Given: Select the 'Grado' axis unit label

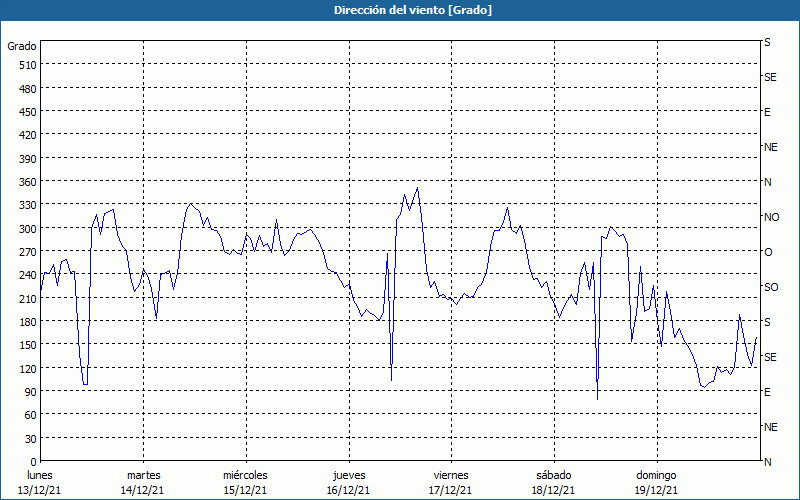Looking at the screenshot, I should click(22, 46).
